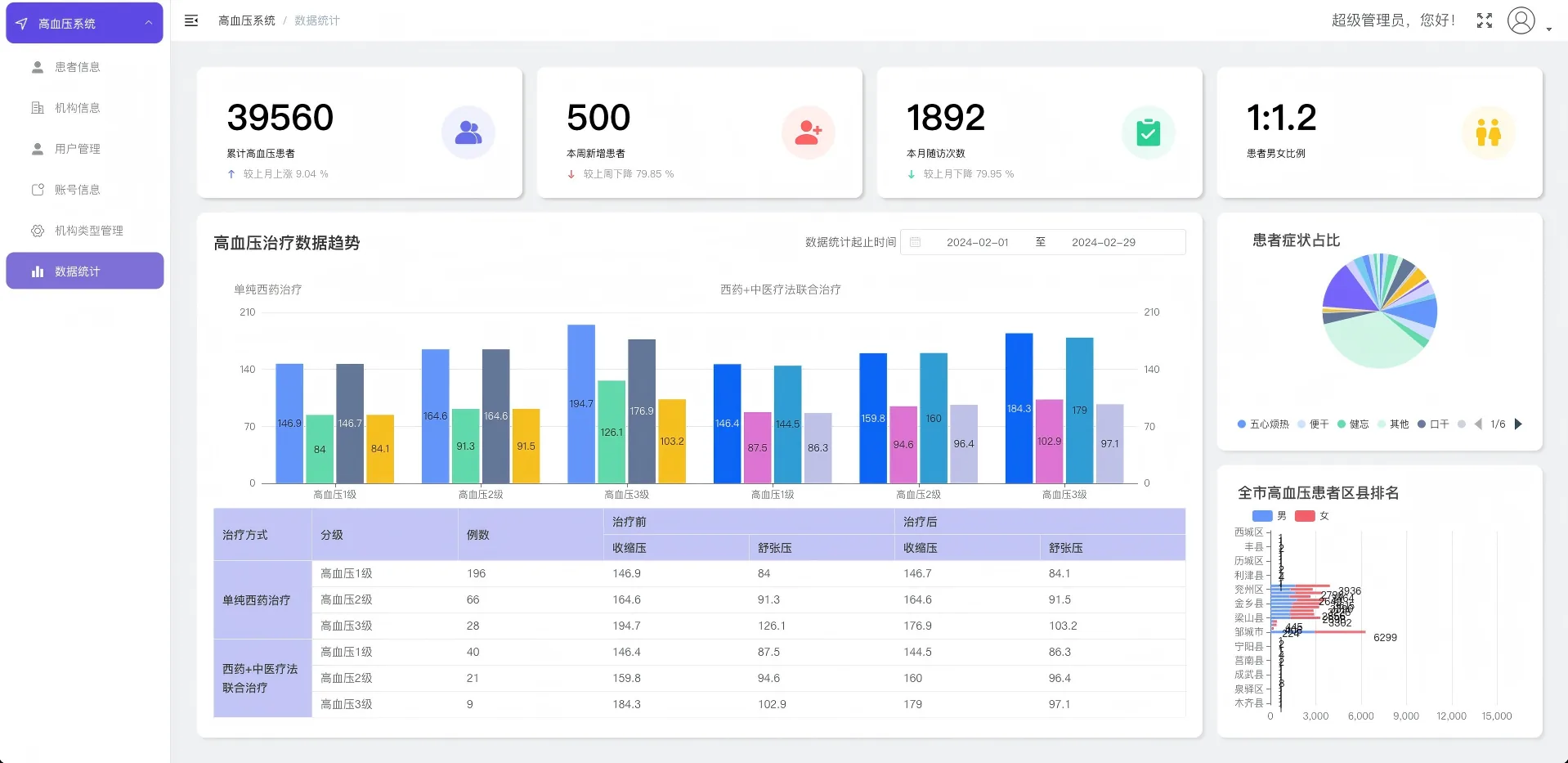Click the 本月随访次数 clipboard icon

coord(1149,132)
